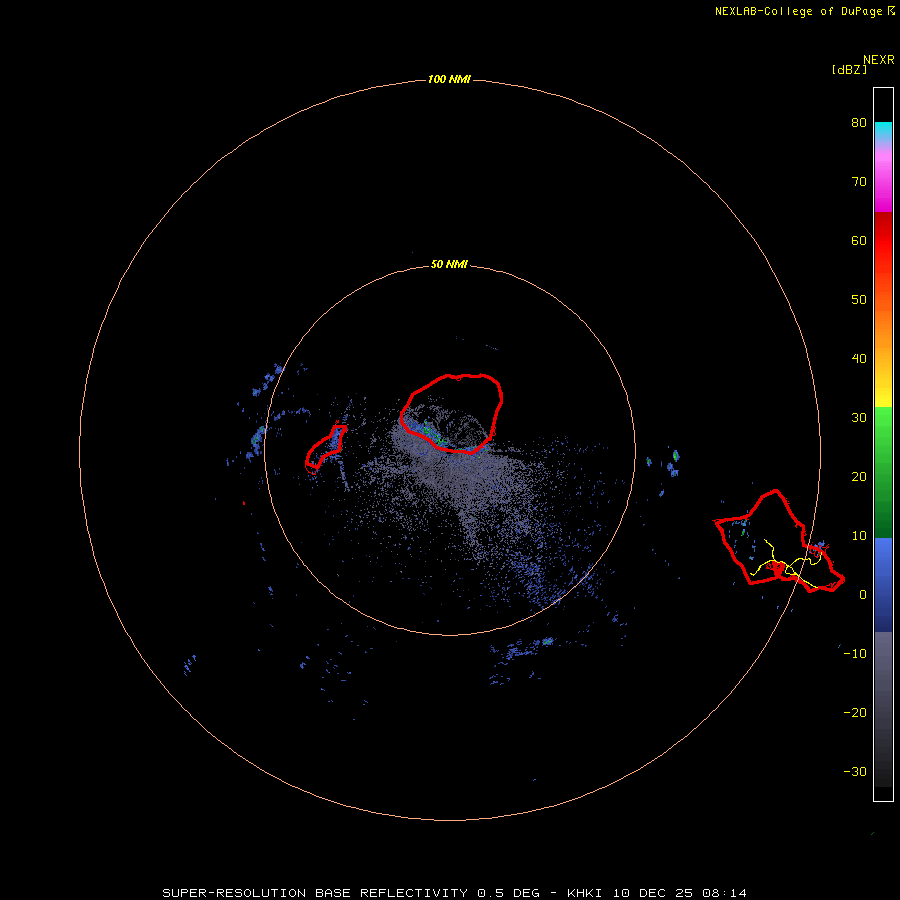The image size is (900, 900).
Task: Click the -10 value on the dBZ scale
Action: (x=855, y=653)
